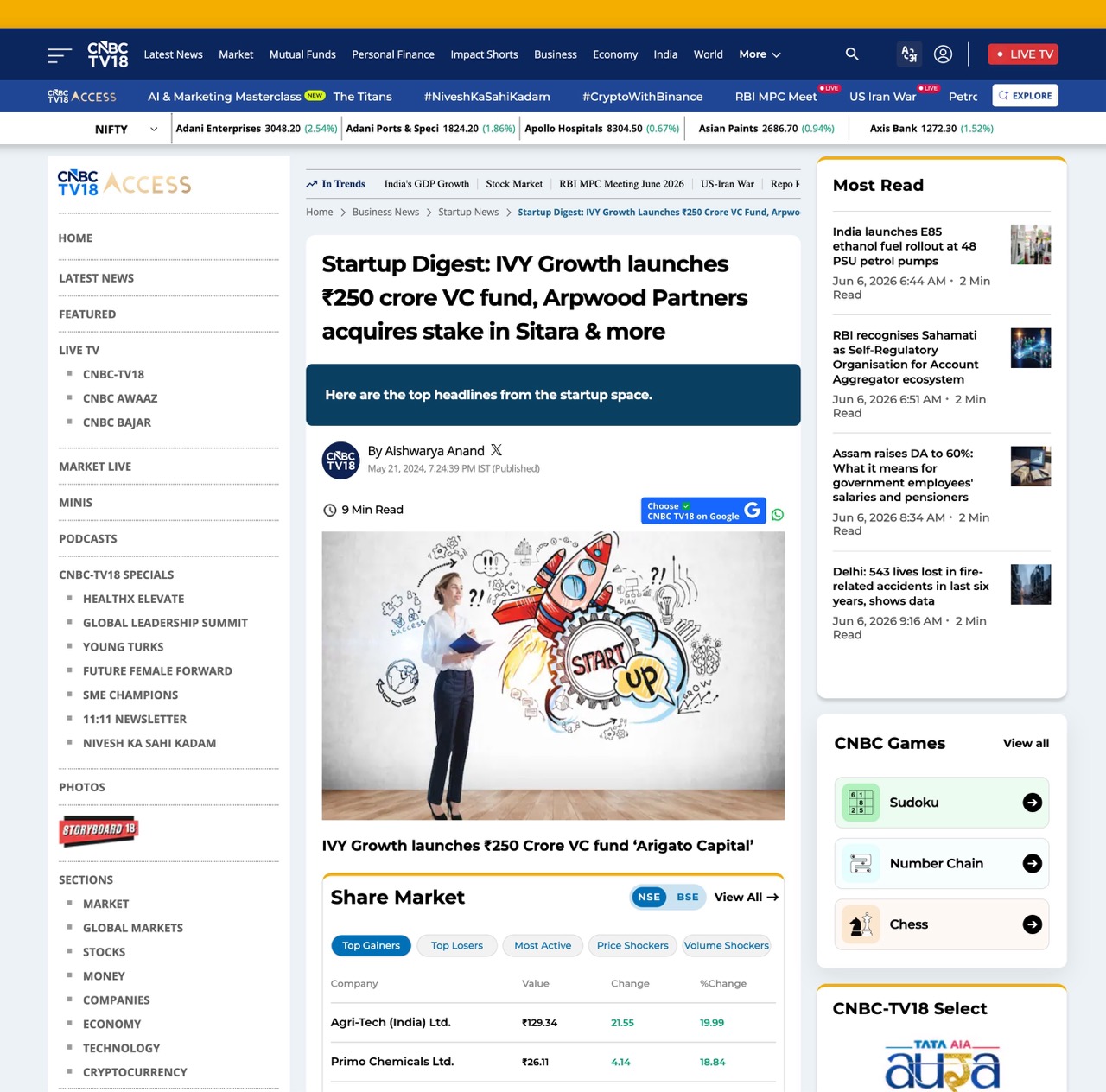Select the Most Active tab

tap(543, 945)
